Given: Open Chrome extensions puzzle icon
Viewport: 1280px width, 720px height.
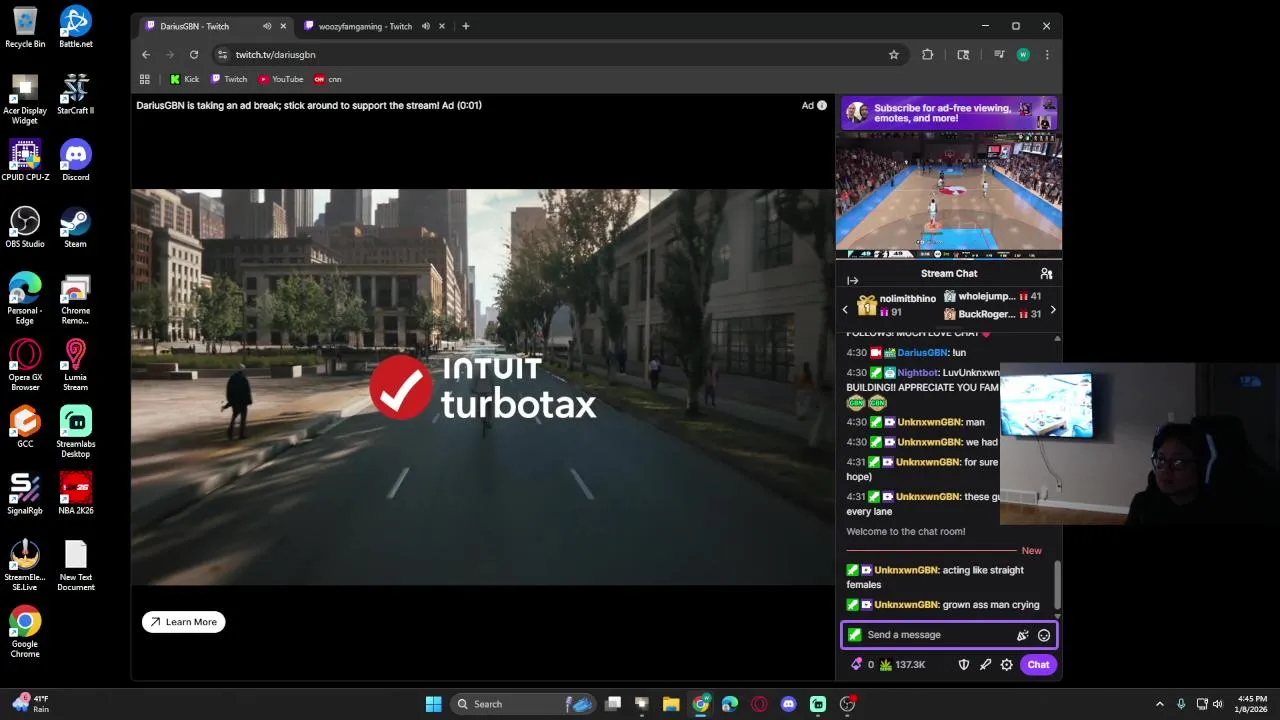Looking at the screenshot, I should pyautogui.click(x=928, y=55).
